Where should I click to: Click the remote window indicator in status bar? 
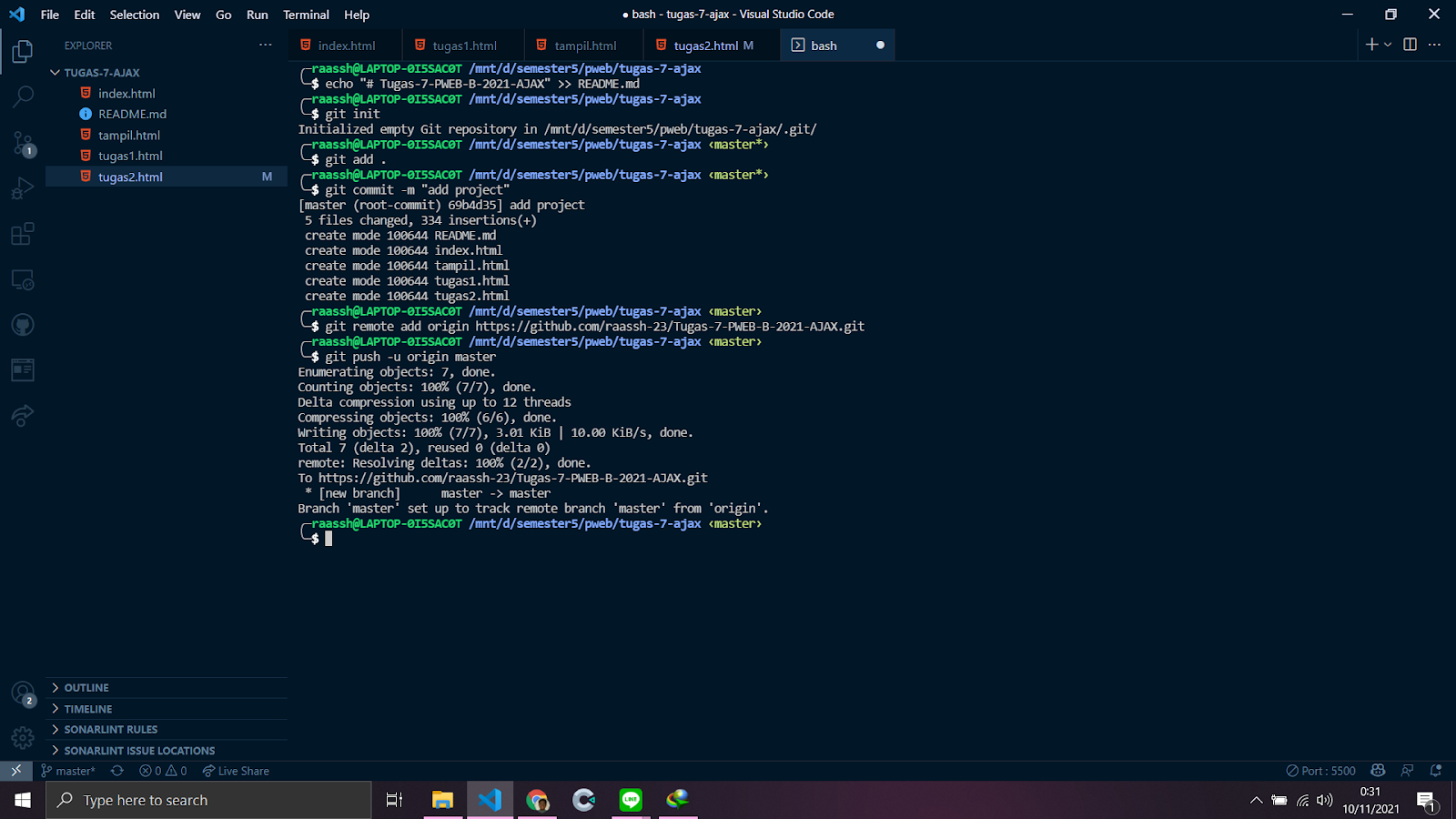pyautogui.click(x=15, y=771)
